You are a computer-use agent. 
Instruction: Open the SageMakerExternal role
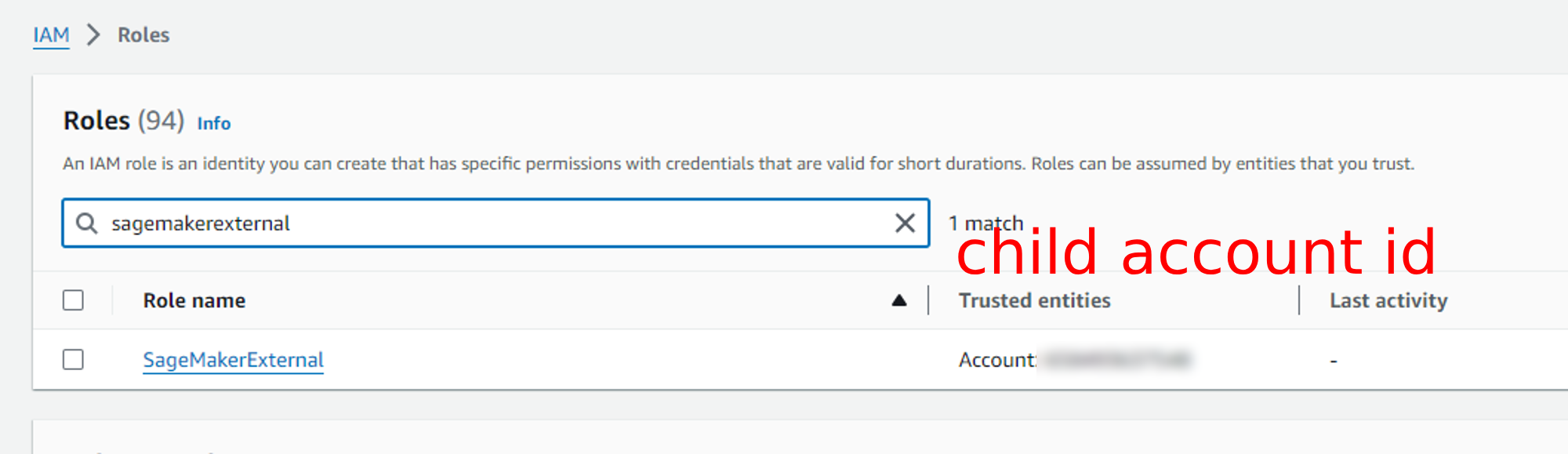(x=233, y=360)
